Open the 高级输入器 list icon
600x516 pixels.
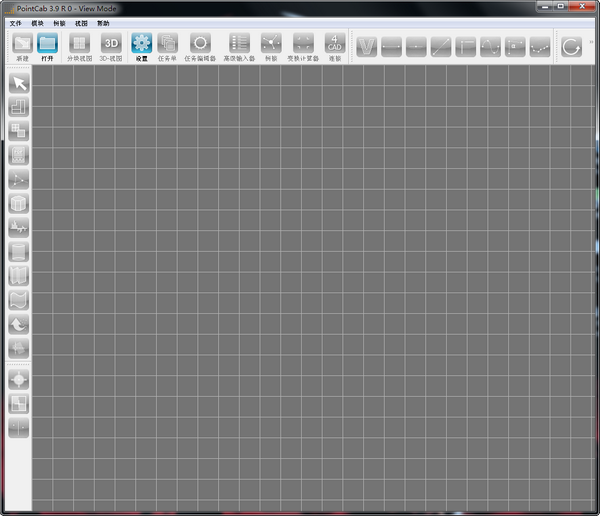pos(239,43)
